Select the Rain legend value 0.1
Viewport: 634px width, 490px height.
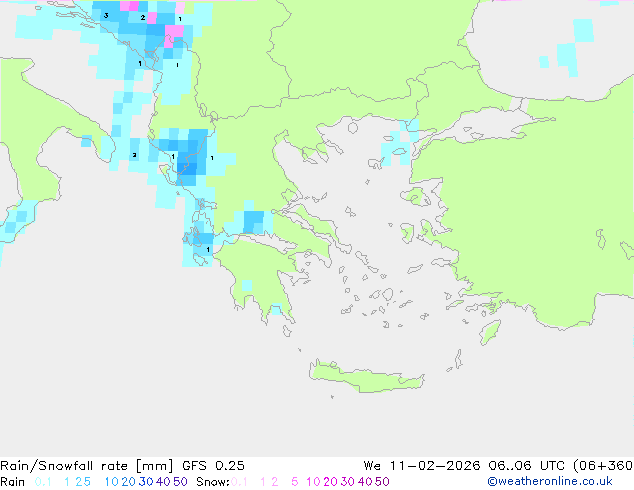point(43,482)
